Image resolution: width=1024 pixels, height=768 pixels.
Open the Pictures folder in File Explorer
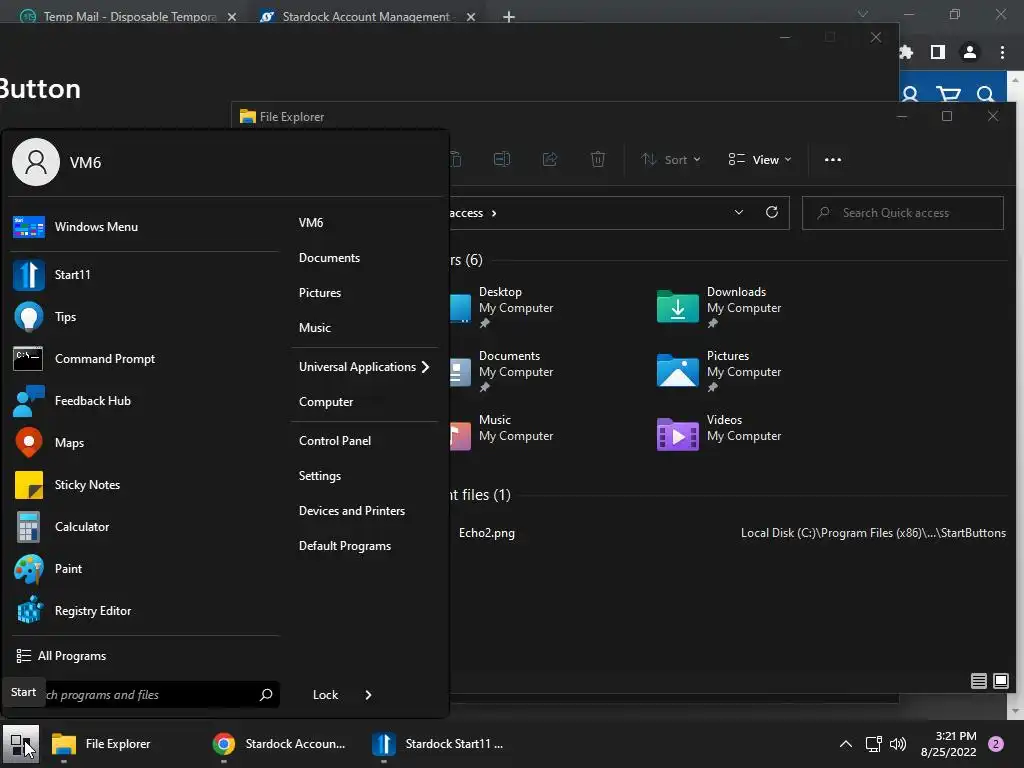[x=719, y=370]
